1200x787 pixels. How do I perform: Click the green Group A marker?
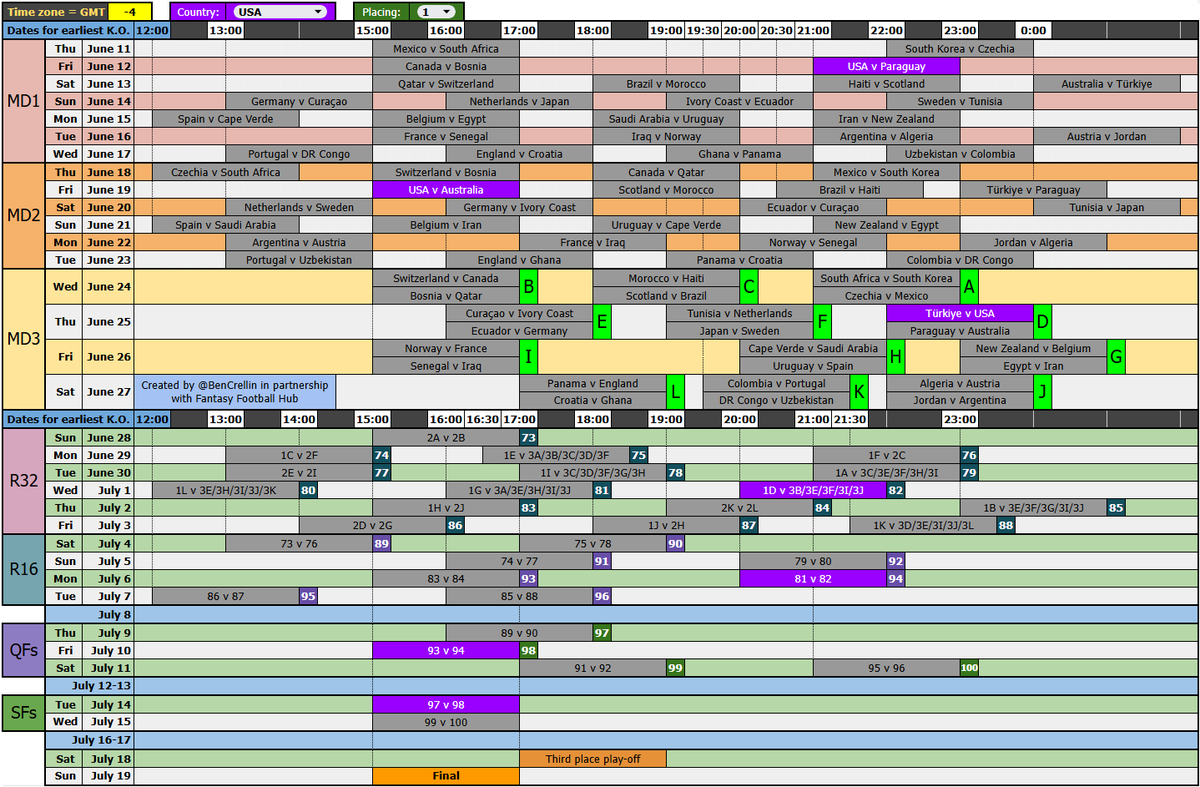coord(968,287)
